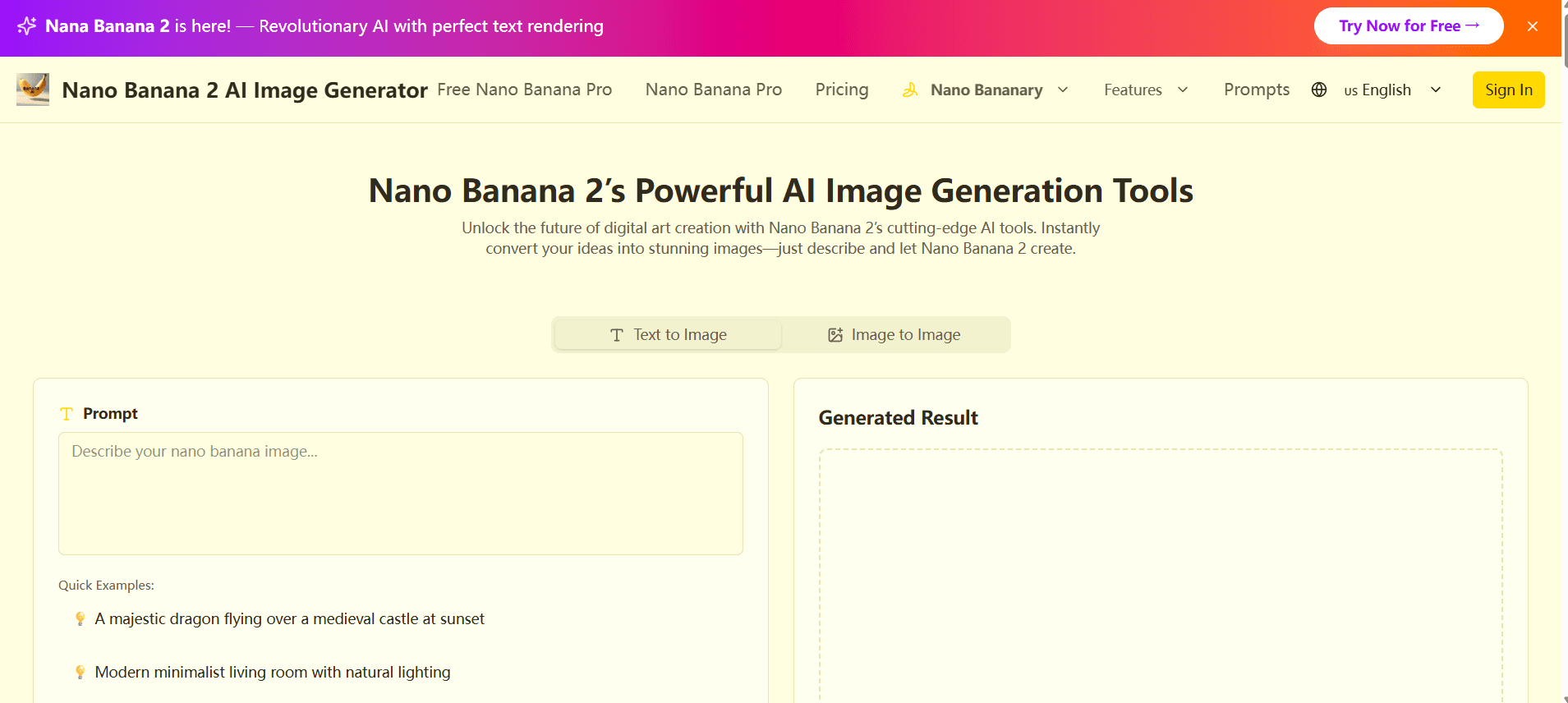Expand the Features chevron

[1183, 90]
